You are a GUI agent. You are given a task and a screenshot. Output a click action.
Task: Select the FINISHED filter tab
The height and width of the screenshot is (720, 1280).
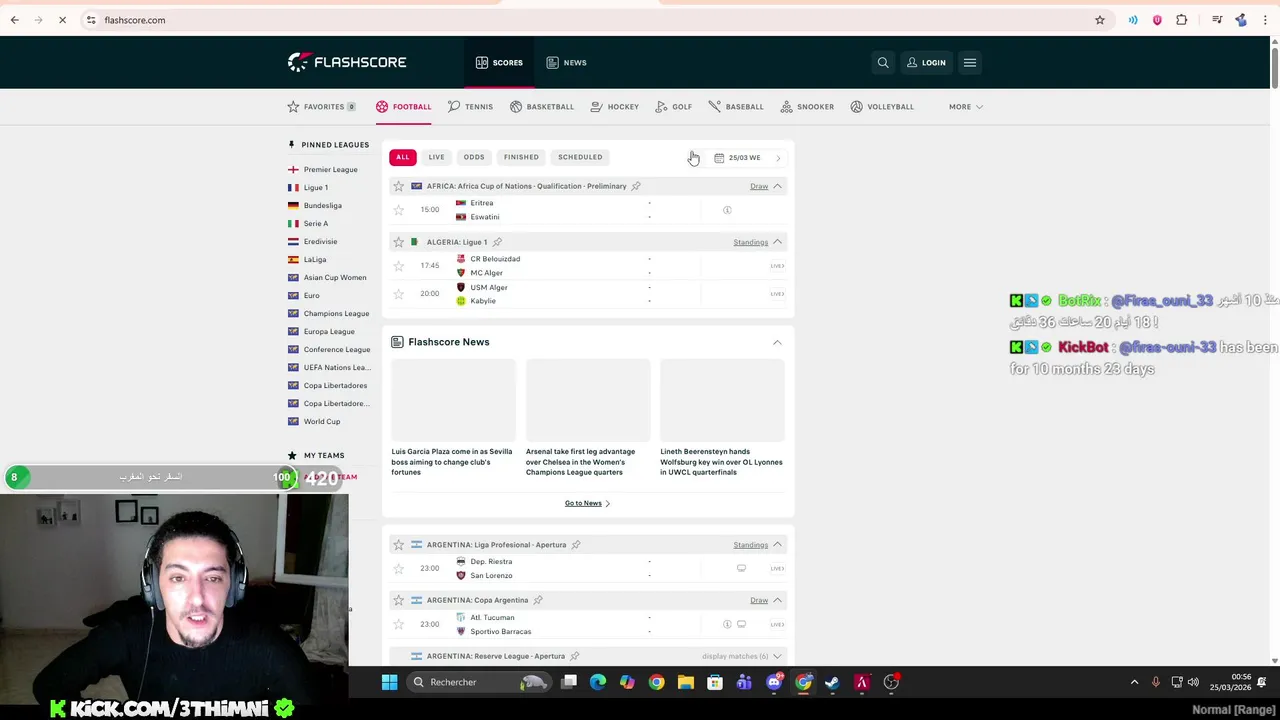click(521, 157)
